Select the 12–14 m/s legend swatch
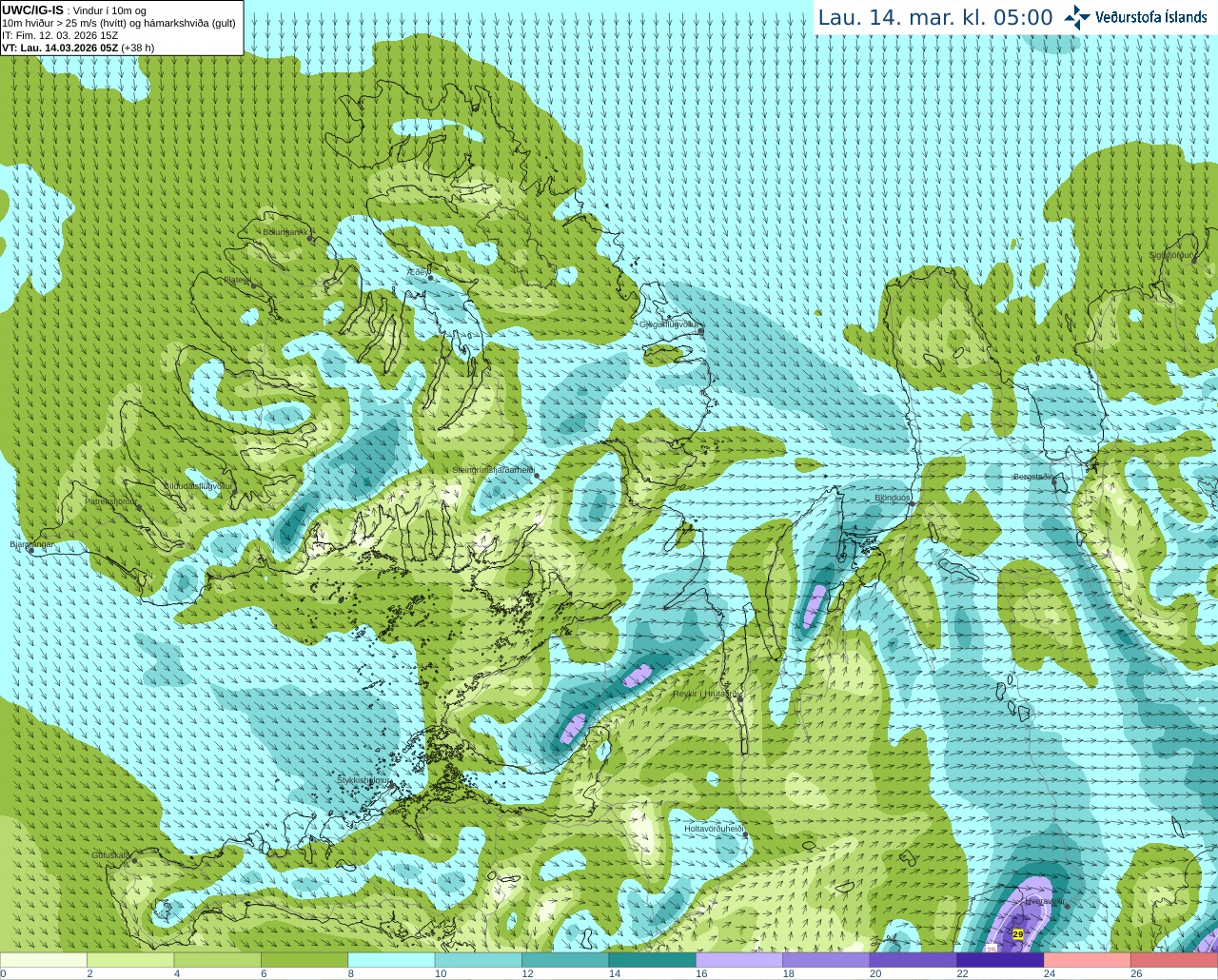This screenshot has width=1218, height=980. tap(565, 959)
